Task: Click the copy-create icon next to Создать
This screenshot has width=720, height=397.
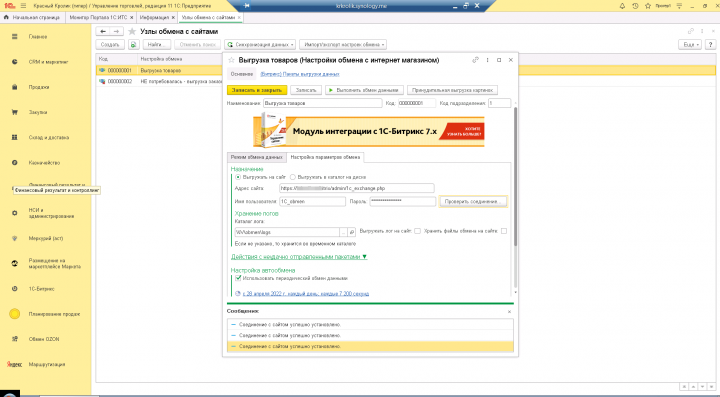Action: 133,45
